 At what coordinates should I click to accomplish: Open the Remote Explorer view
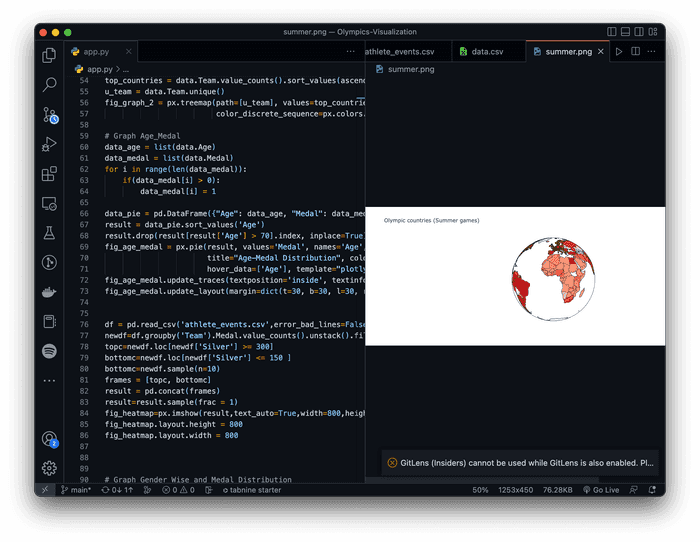(x=49, y=204)
